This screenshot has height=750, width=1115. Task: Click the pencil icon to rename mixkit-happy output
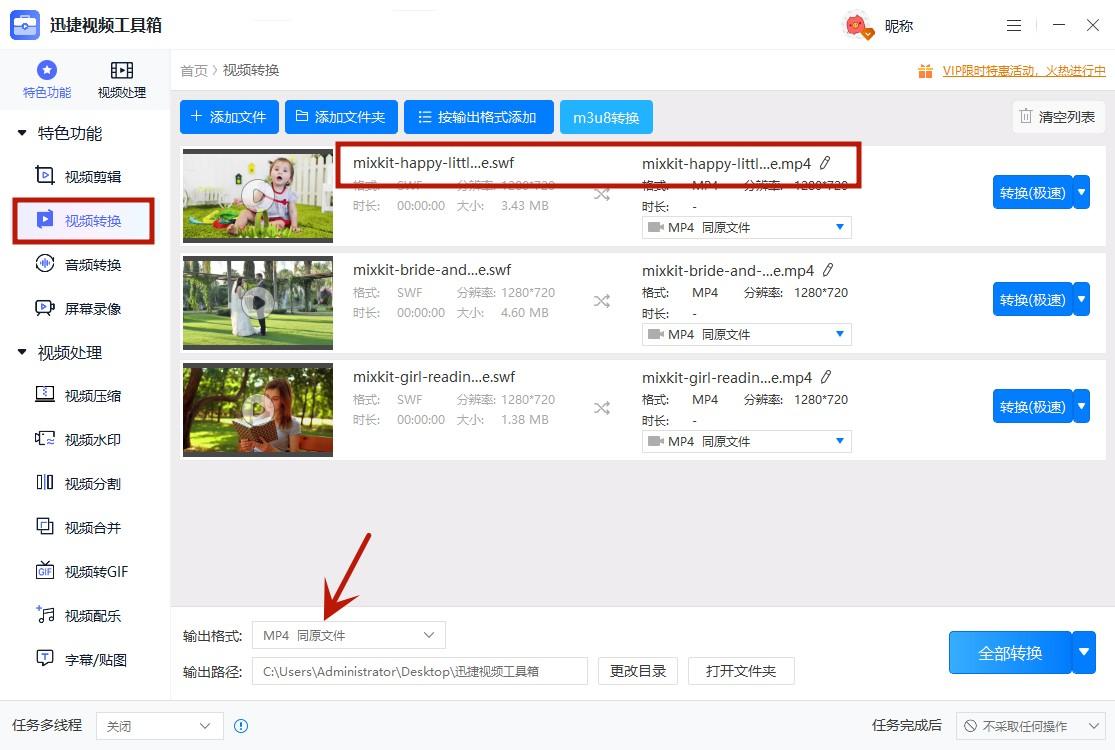click(826, 163)
